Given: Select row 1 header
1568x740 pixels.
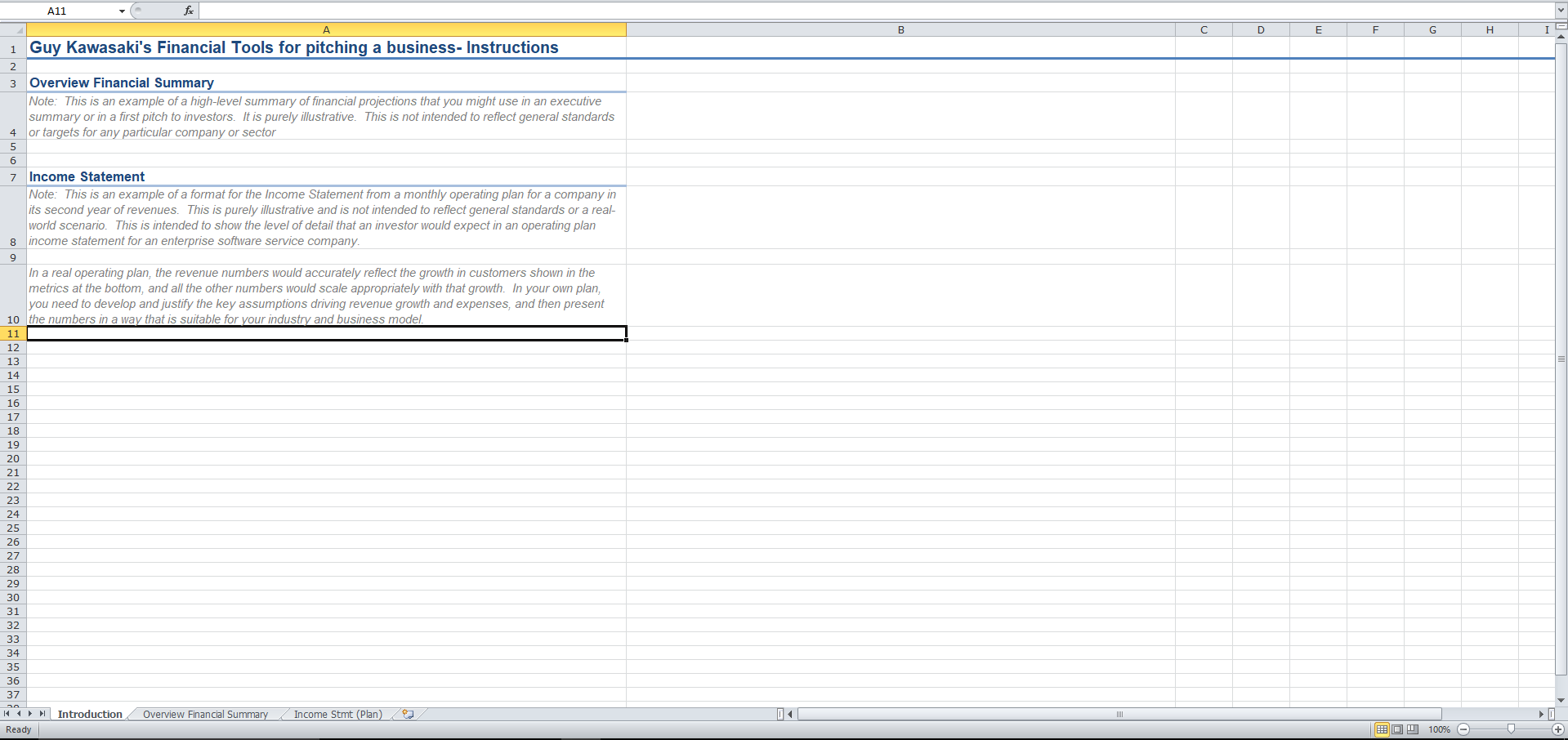Looking at the screenshot, I should click(x=13, y=48).
